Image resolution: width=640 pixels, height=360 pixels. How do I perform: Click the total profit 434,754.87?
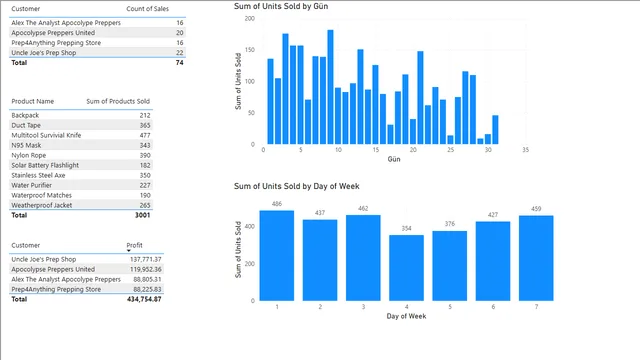pyautogui.click(x=144, y=299)
